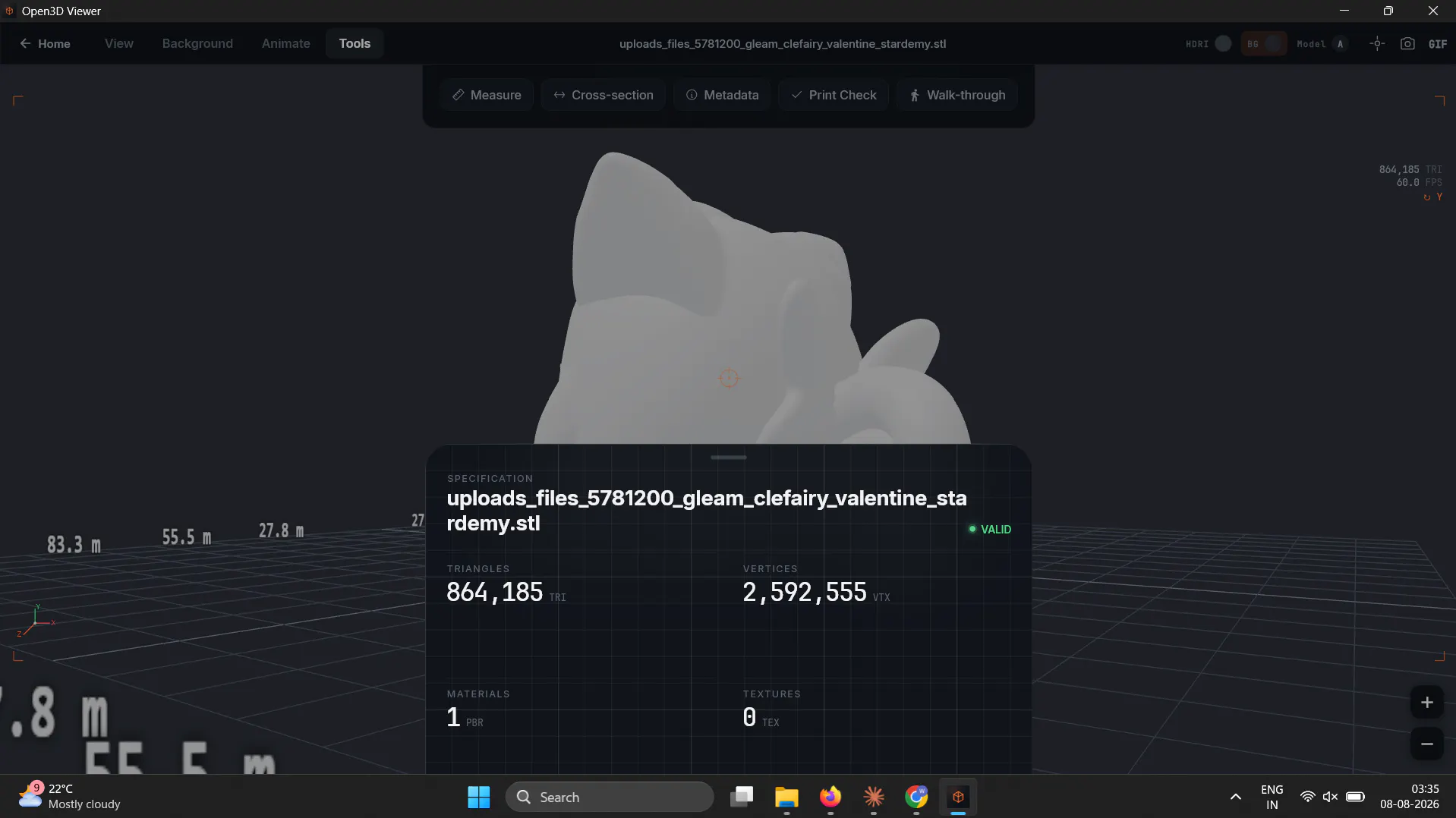The image size is (1456, 818).
Task: Take a screenshot with camera icon
Action: (1407, 43)
